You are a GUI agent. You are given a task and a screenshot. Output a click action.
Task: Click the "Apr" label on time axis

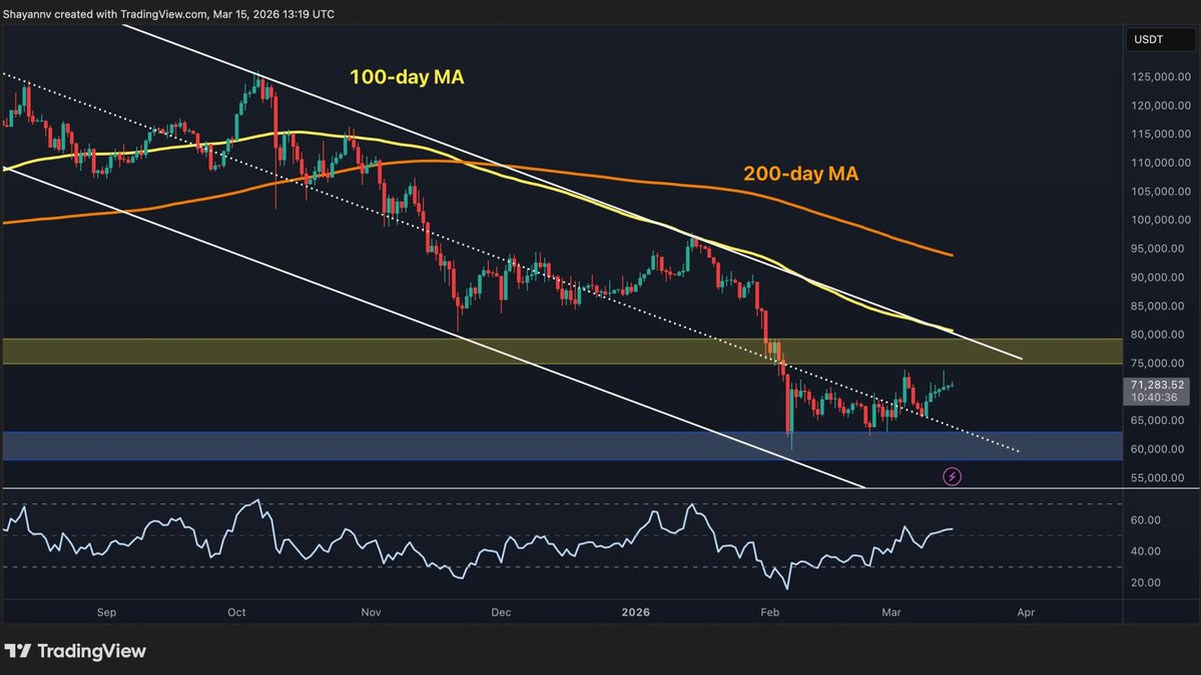pyautogui.click(x=1024, y=612)
